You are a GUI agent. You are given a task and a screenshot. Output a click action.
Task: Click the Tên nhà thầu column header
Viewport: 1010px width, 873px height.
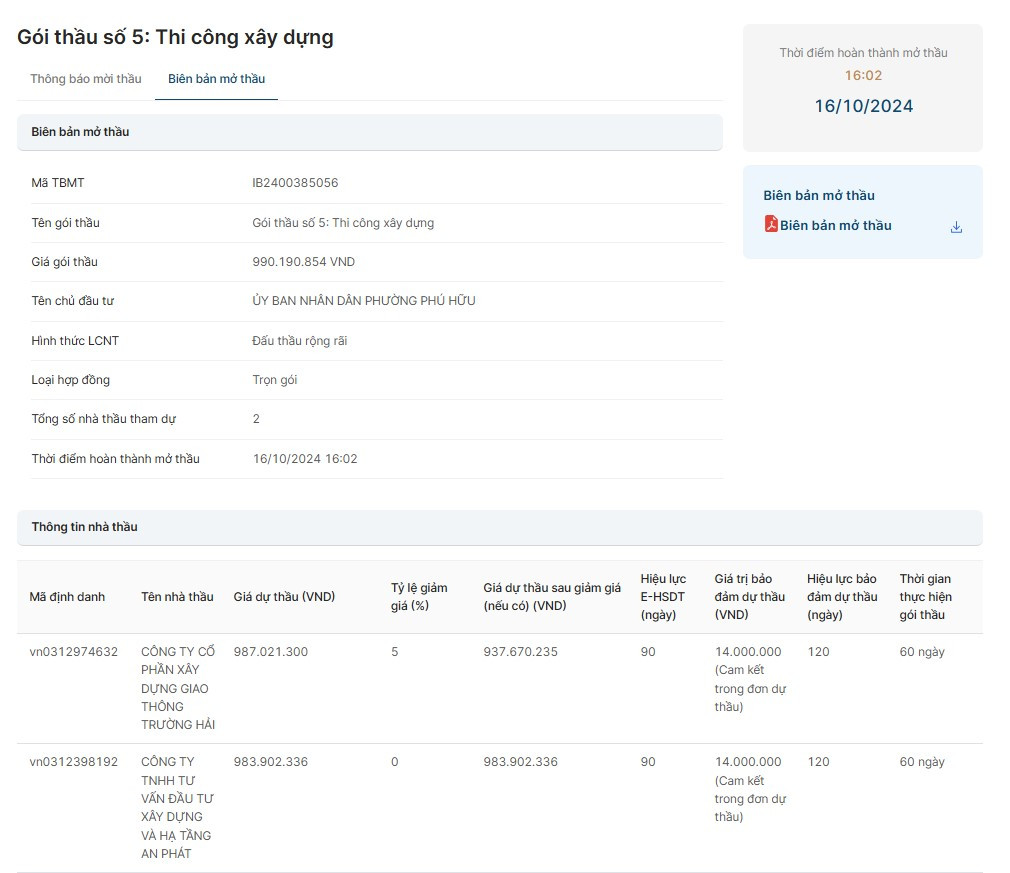177,597
